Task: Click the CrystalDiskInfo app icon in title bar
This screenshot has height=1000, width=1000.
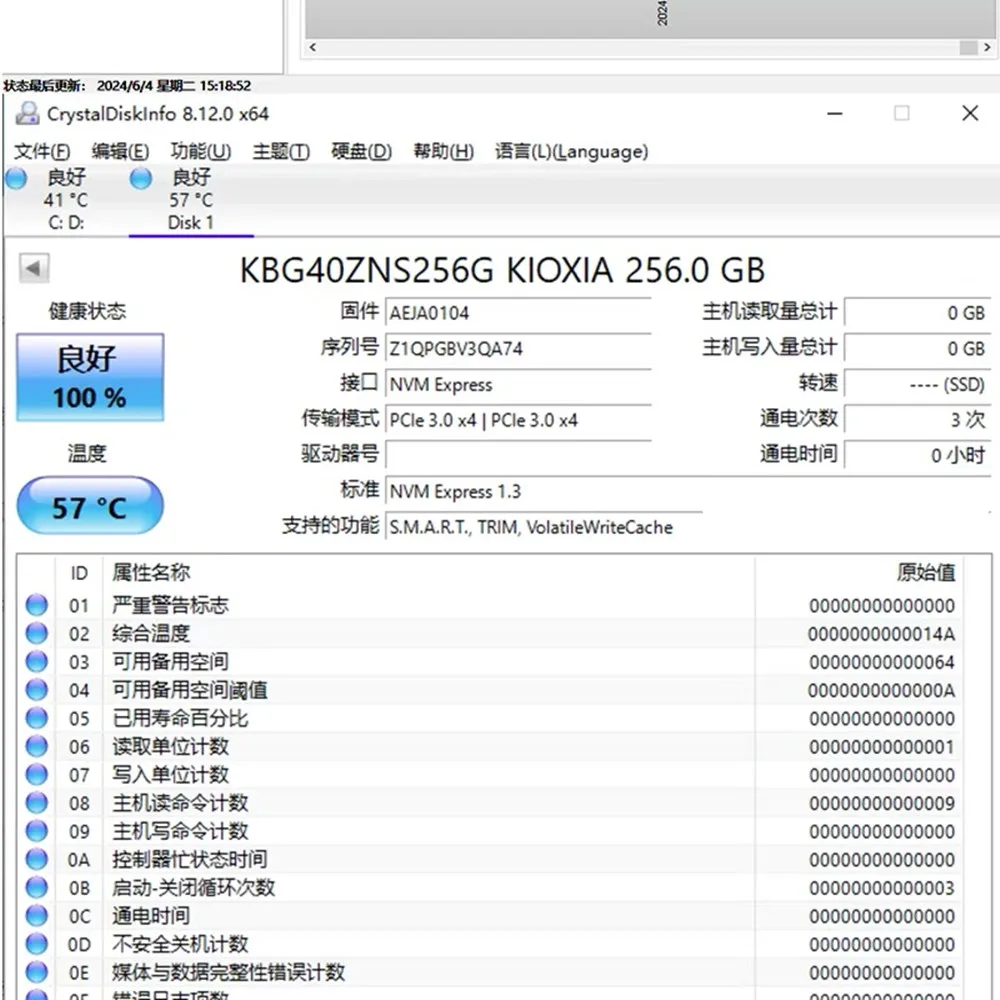Action: click(x=27, y=114)
